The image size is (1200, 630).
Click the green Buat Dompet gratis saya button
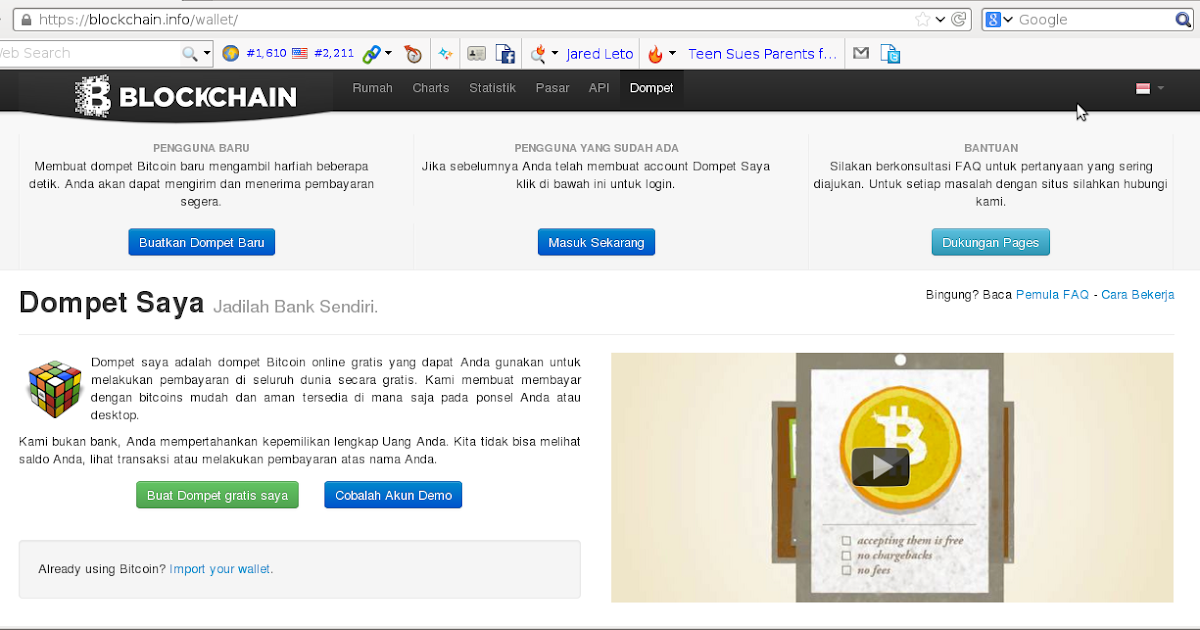(217, 495)
